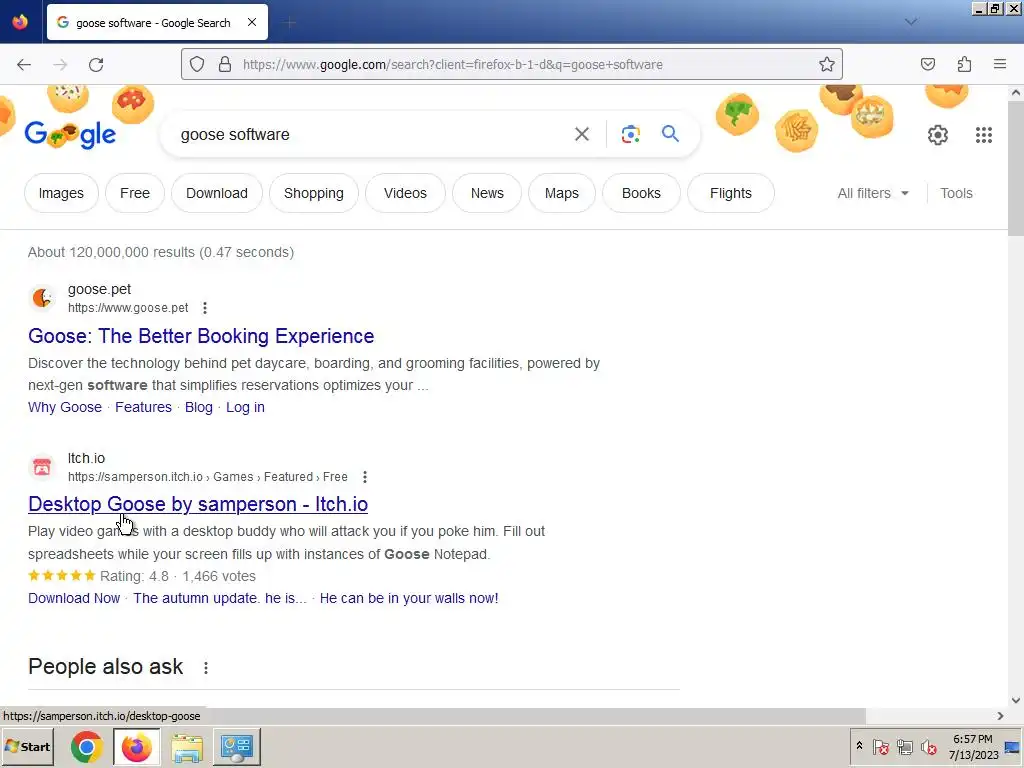This screenshot has height=768, width=1024.
Task: Click the Firefox view icon
Action: [20, 22]
